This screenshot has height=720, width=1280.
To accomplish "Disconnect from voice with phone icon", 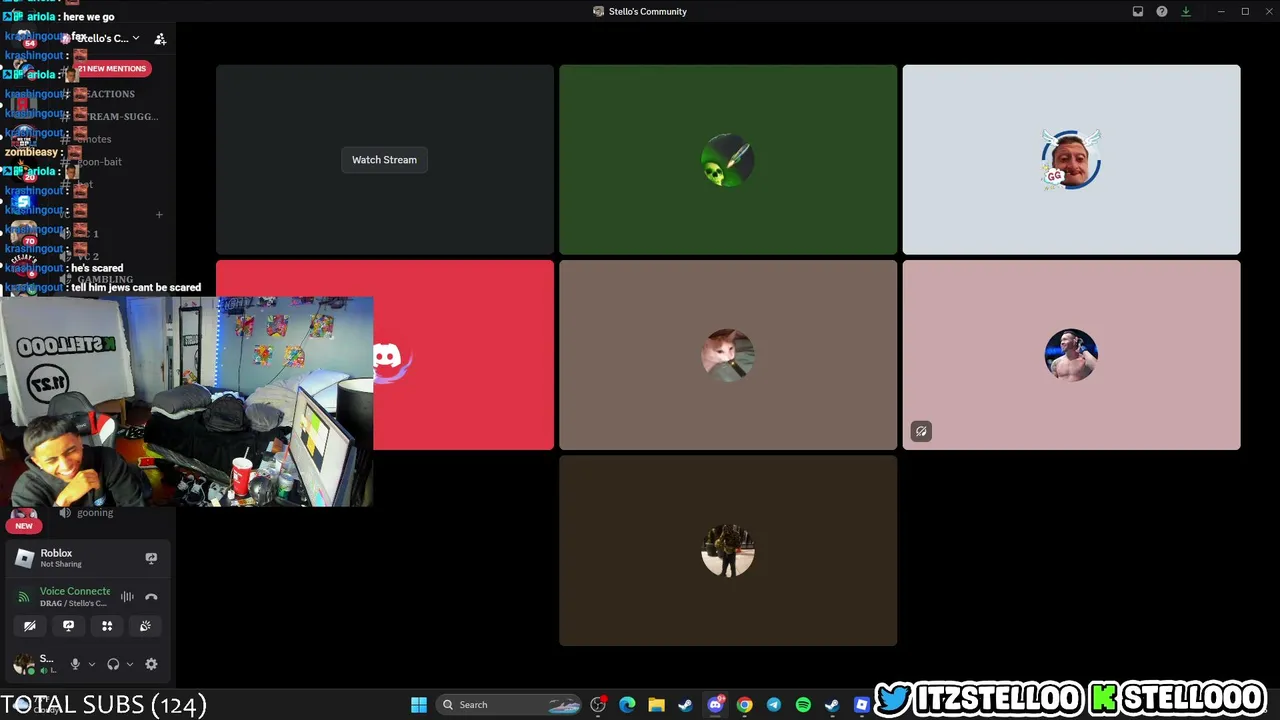I will click(x=151, y=597).
